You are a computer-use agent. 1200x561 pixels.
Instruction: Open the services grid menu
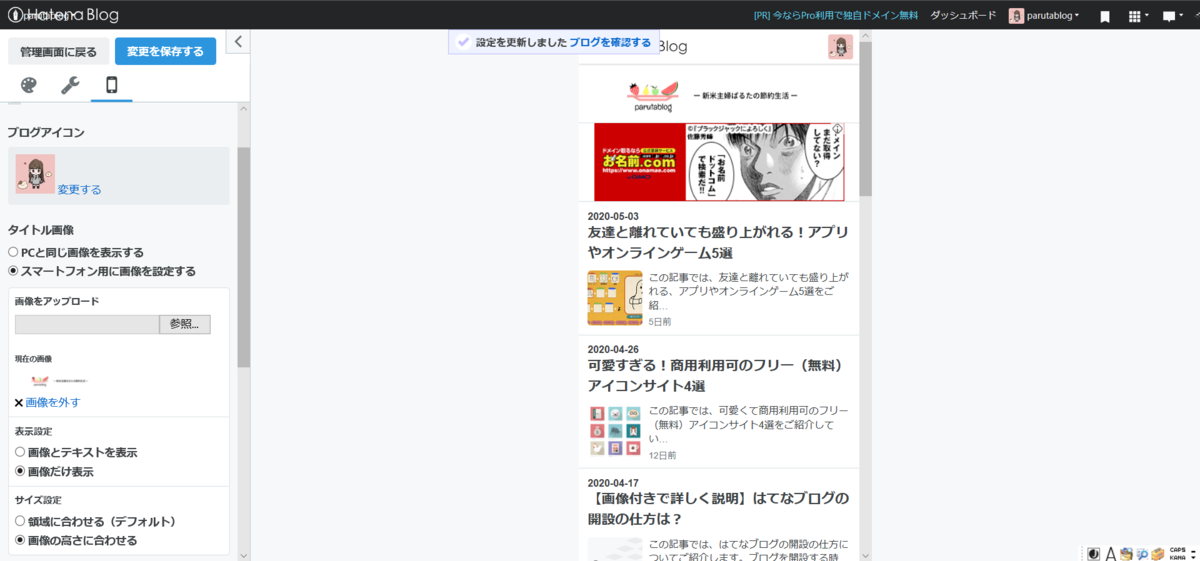pos(1138,16)
